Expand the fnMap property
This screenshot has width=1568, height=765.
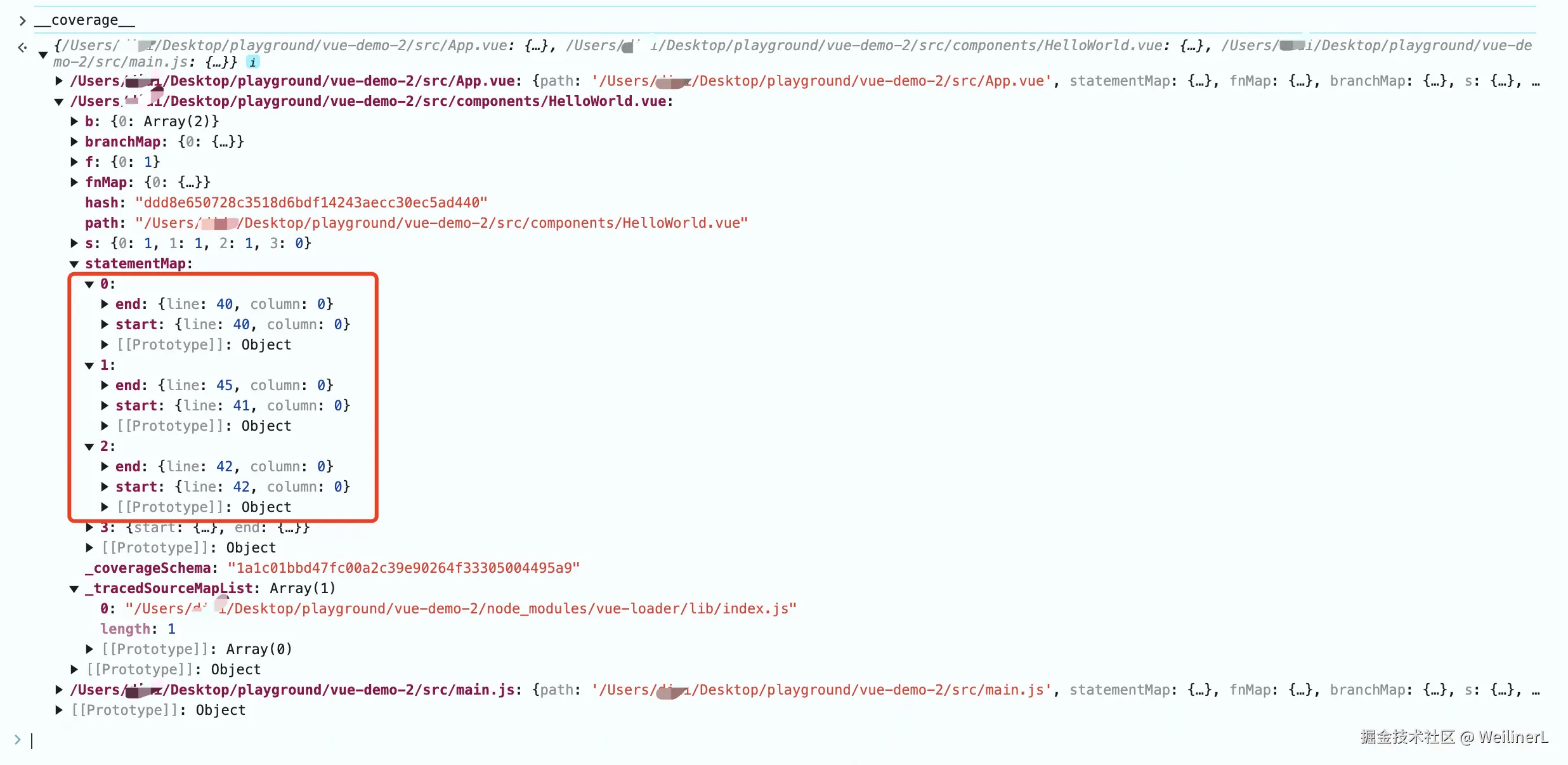[74, 182]
